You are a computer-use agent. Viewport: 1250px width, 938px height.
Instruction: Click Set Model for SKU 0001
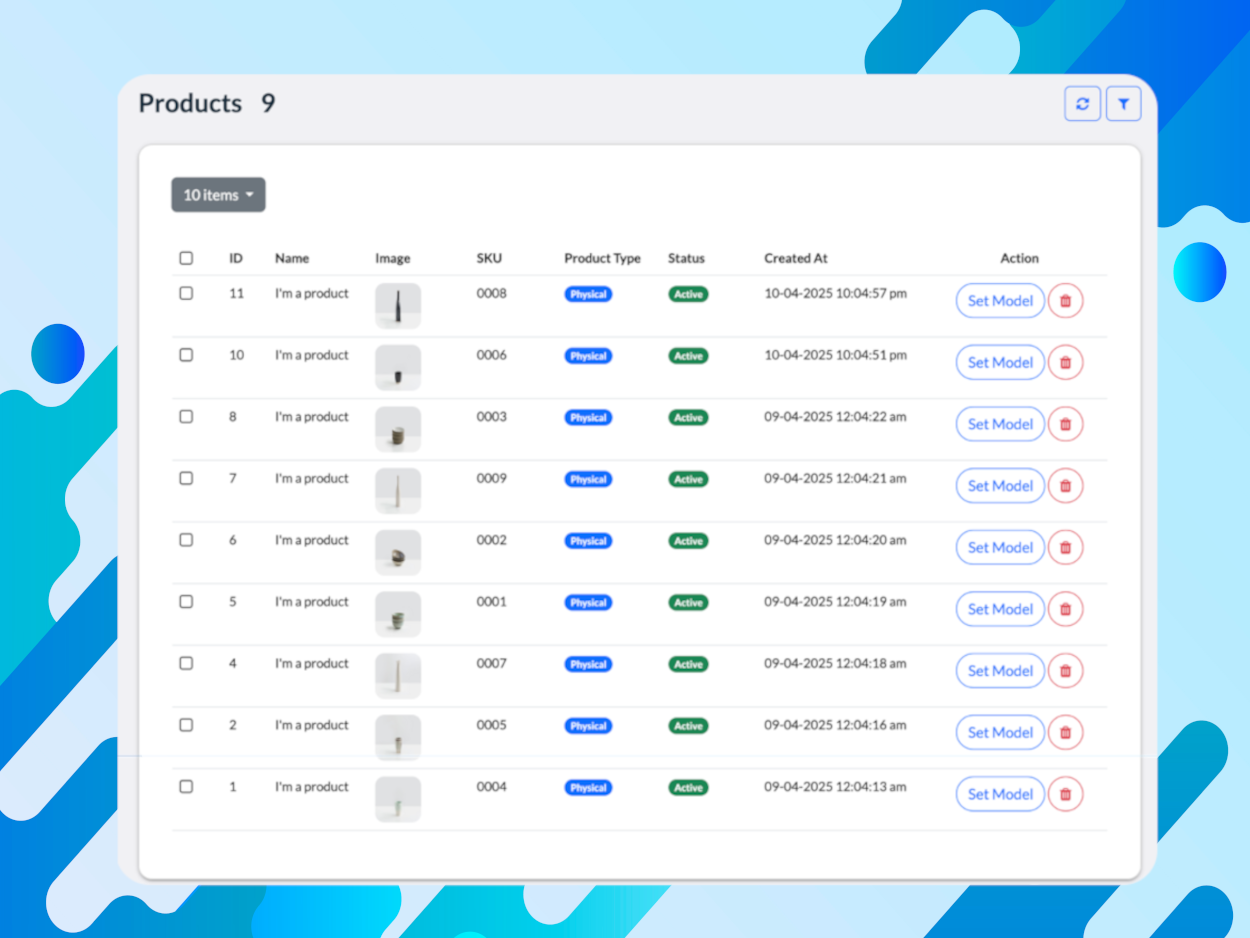pyautogui.click(x=1000, y=609)
